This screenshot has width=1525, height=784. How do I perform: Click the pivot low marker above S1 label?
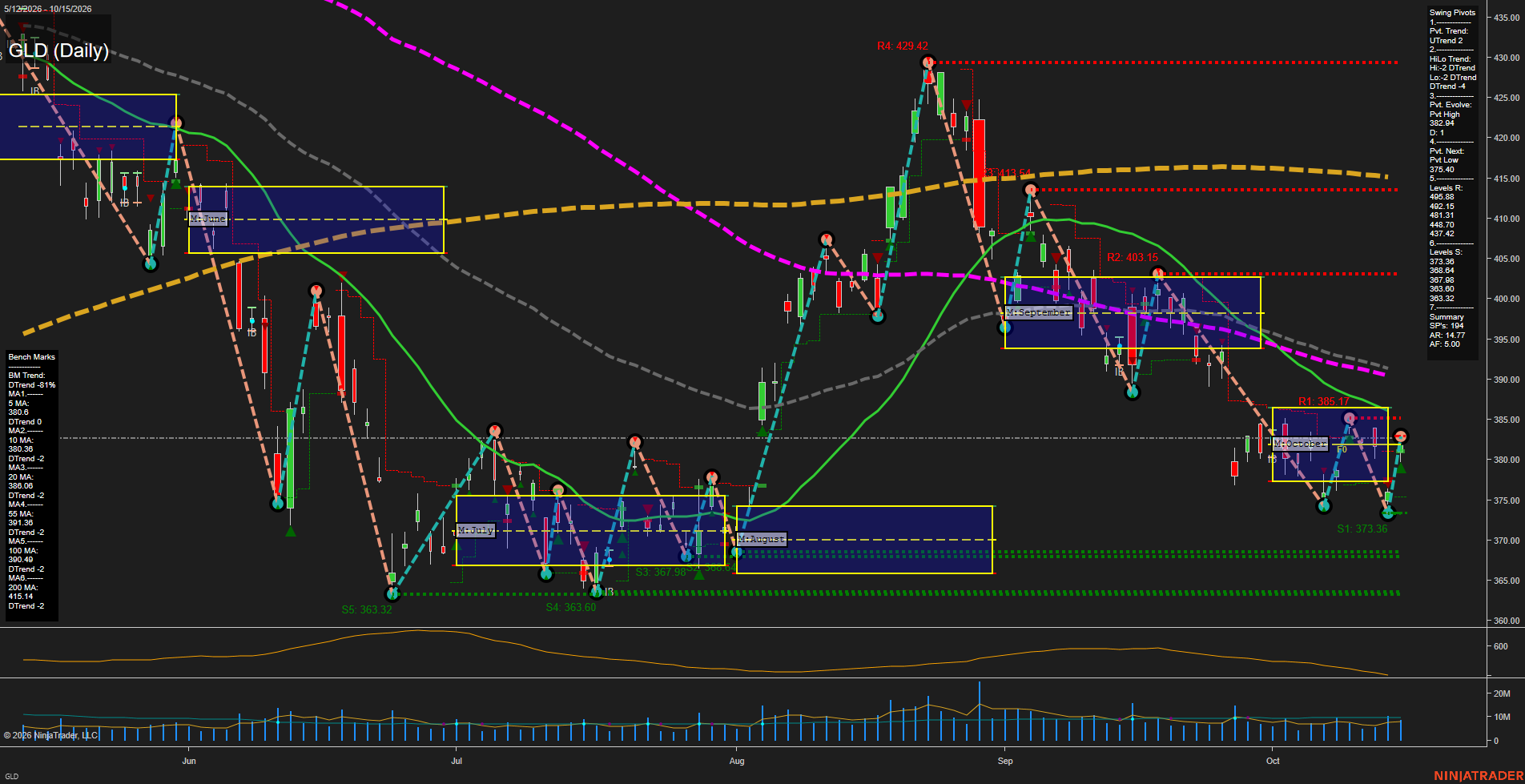pyautogui.click(x=1388, y=513)
